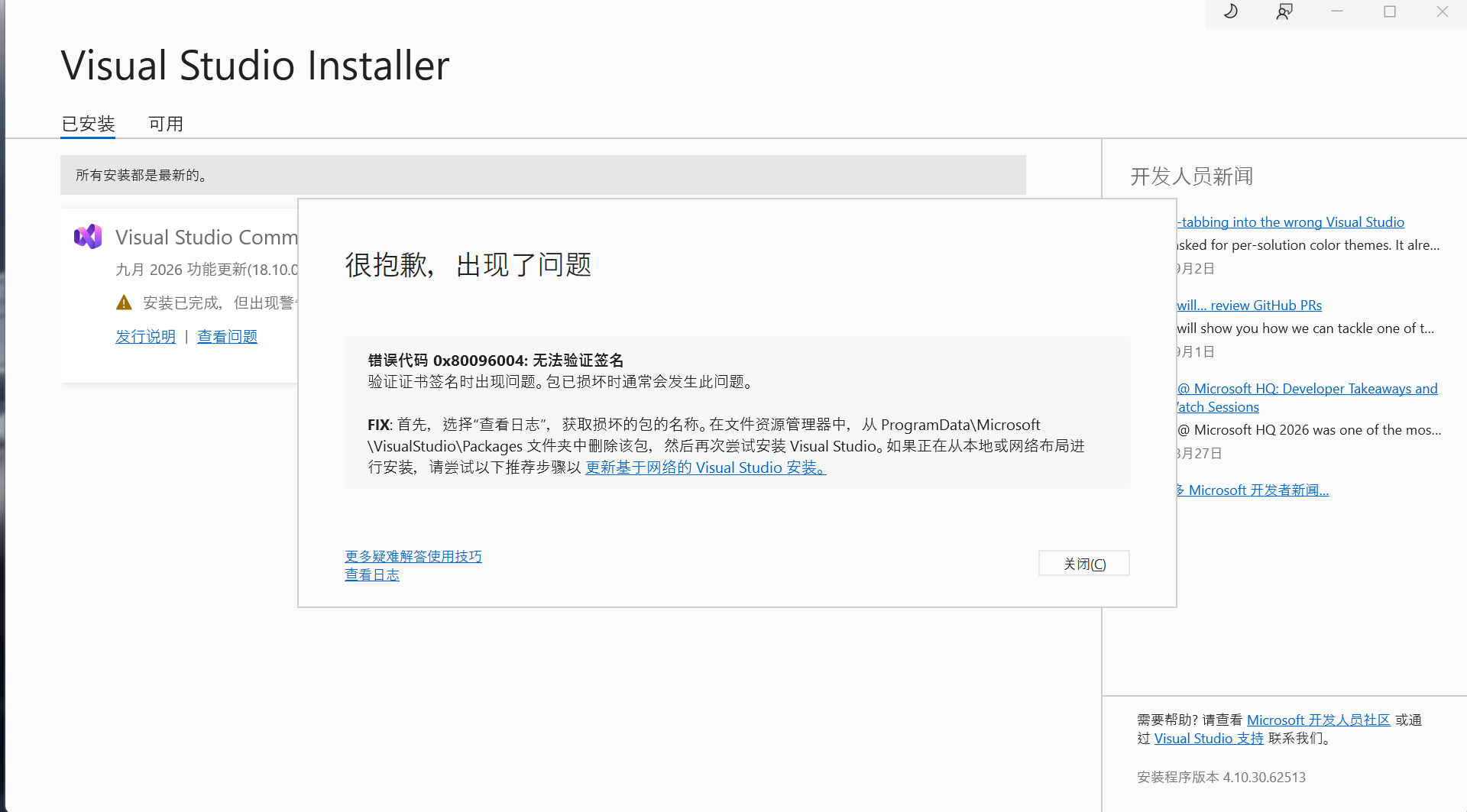Click the 很抱歉，出现了问题 dialog heading
Screen dimensions: 1467x812
tap(468, 265)
